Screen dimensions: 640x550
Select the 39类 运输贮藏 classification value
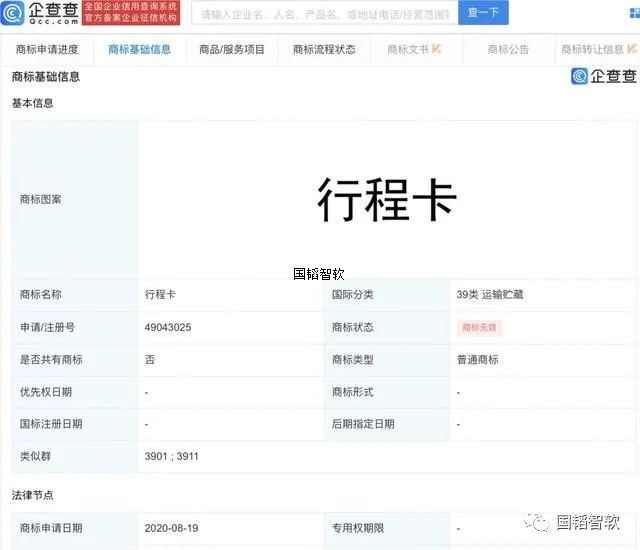click(490, 295)
